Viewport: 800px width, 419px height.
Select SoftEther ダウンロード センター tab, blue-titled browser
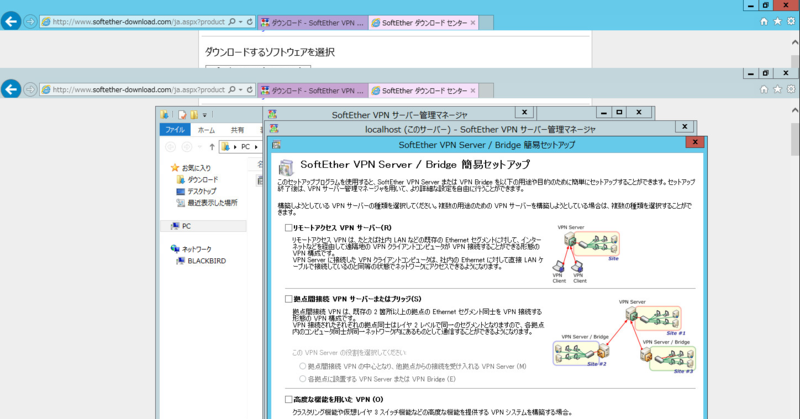click(423, 22)
